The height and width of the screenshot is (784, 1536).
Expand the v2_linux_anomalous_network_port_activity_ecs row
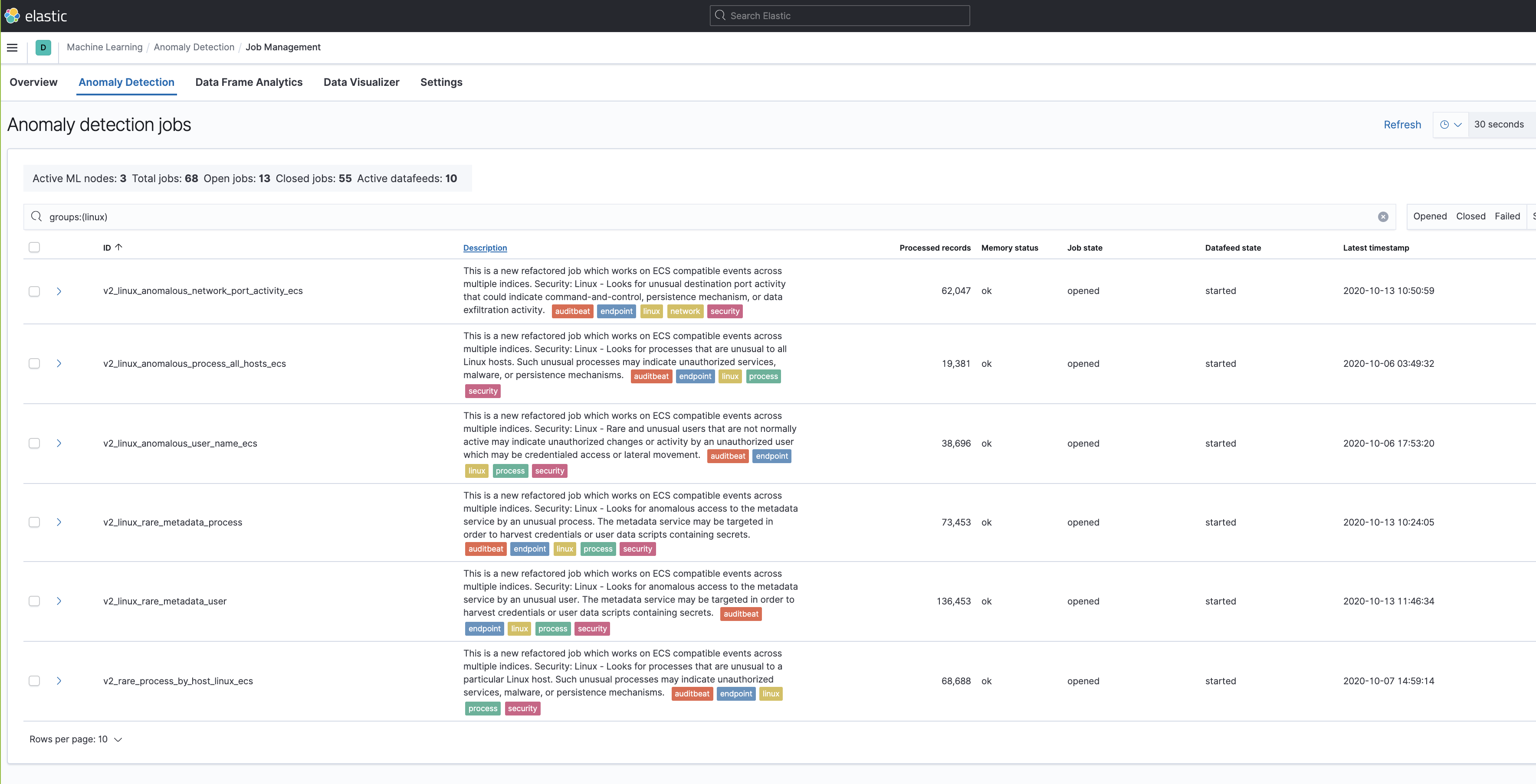pyautogui.click(x=59, y=291)
